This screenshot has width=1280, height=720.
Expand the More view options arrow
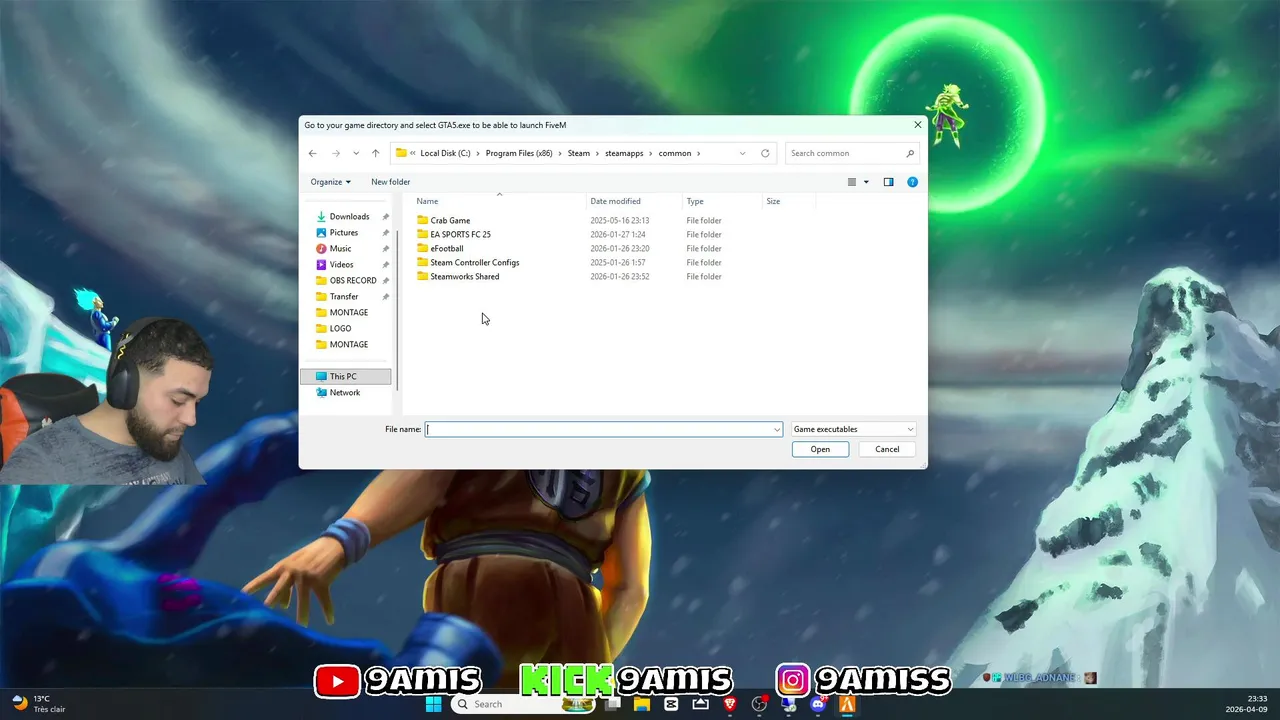(x=866, y=182)
